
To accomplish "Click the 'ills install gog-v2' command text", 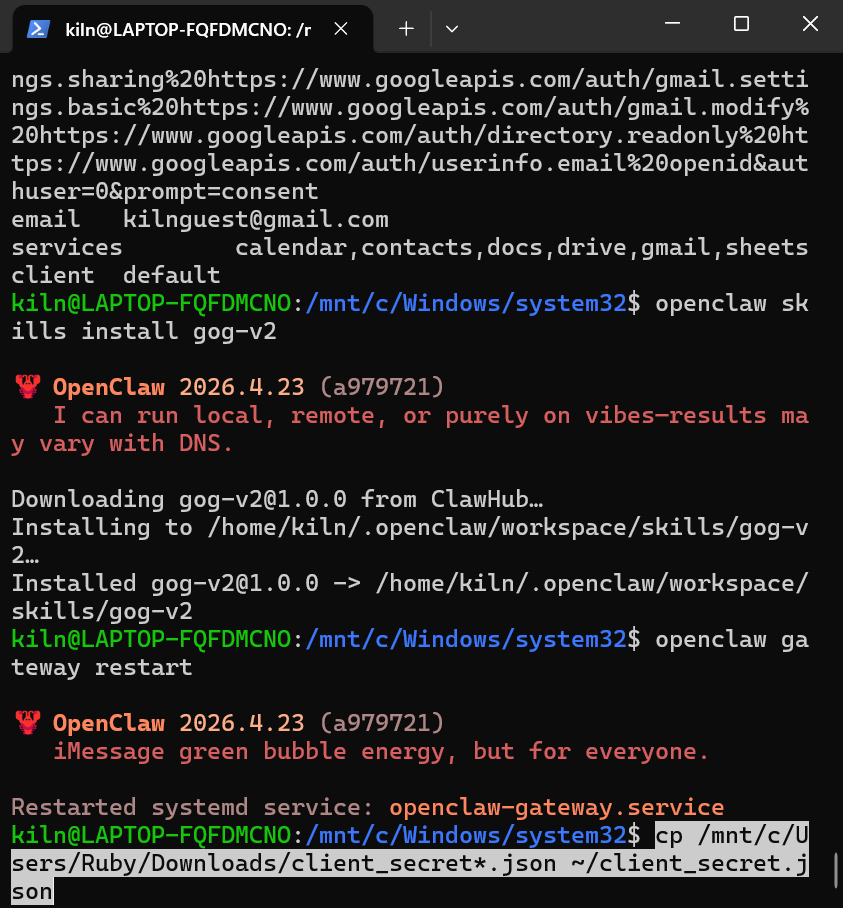I will tap(144, 332).
